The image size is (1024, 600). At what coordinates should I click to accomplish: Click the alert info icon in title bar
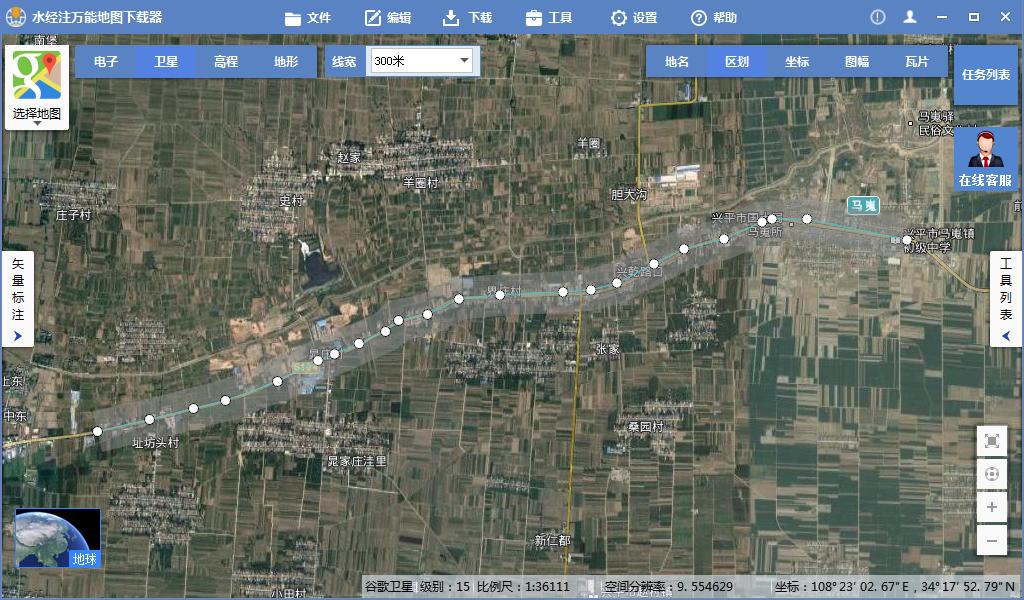[x=877, y=17]
